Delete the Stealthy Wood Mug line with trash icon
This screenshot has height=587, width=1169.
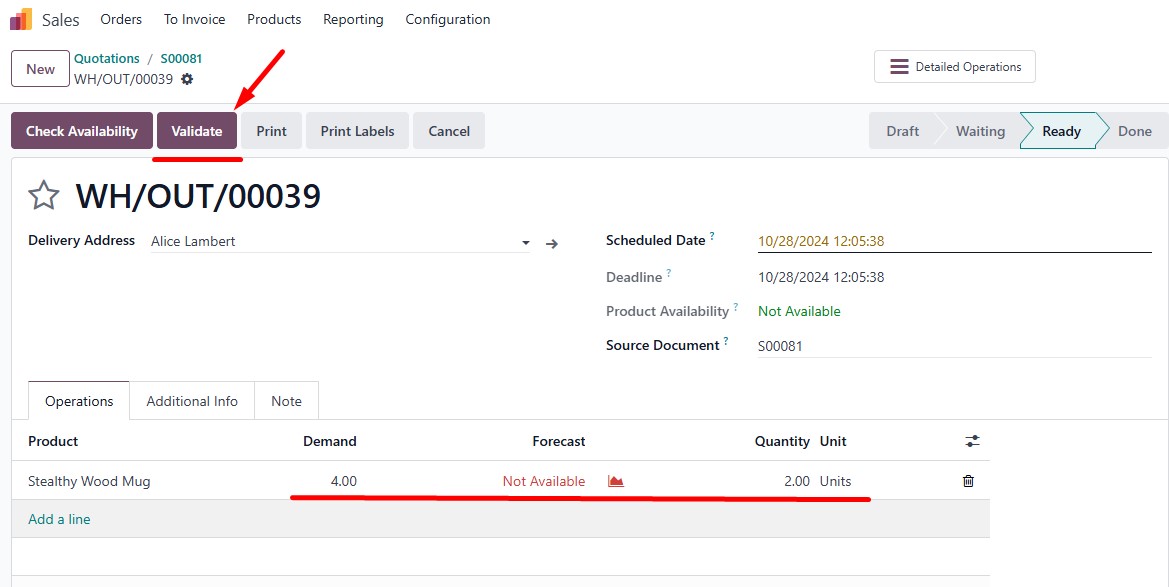[968, 481]
